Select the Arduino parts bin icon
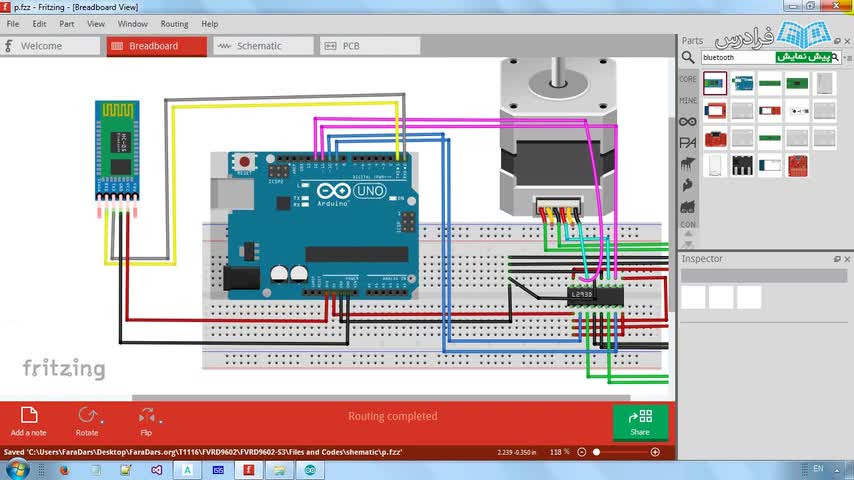 point(688,121)
